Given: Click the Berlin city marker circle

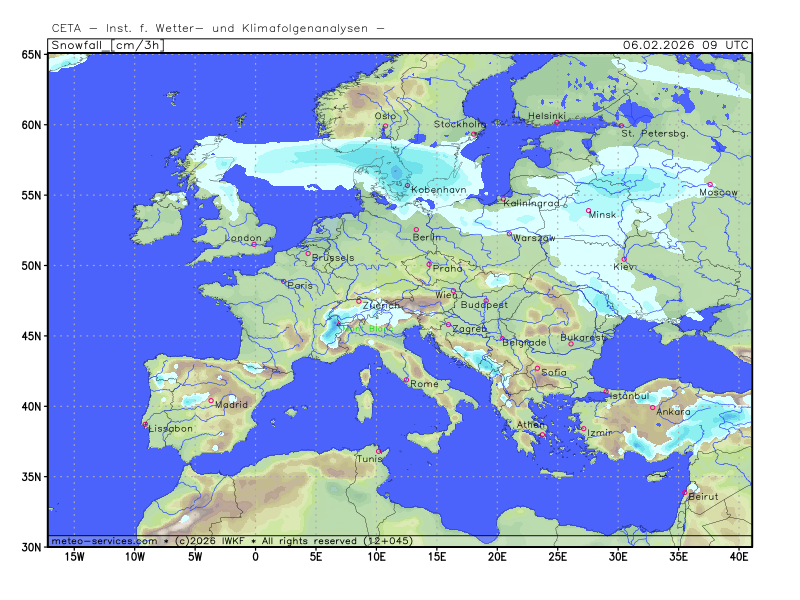Looking at the screenshot, I should (x=417, y=230).
